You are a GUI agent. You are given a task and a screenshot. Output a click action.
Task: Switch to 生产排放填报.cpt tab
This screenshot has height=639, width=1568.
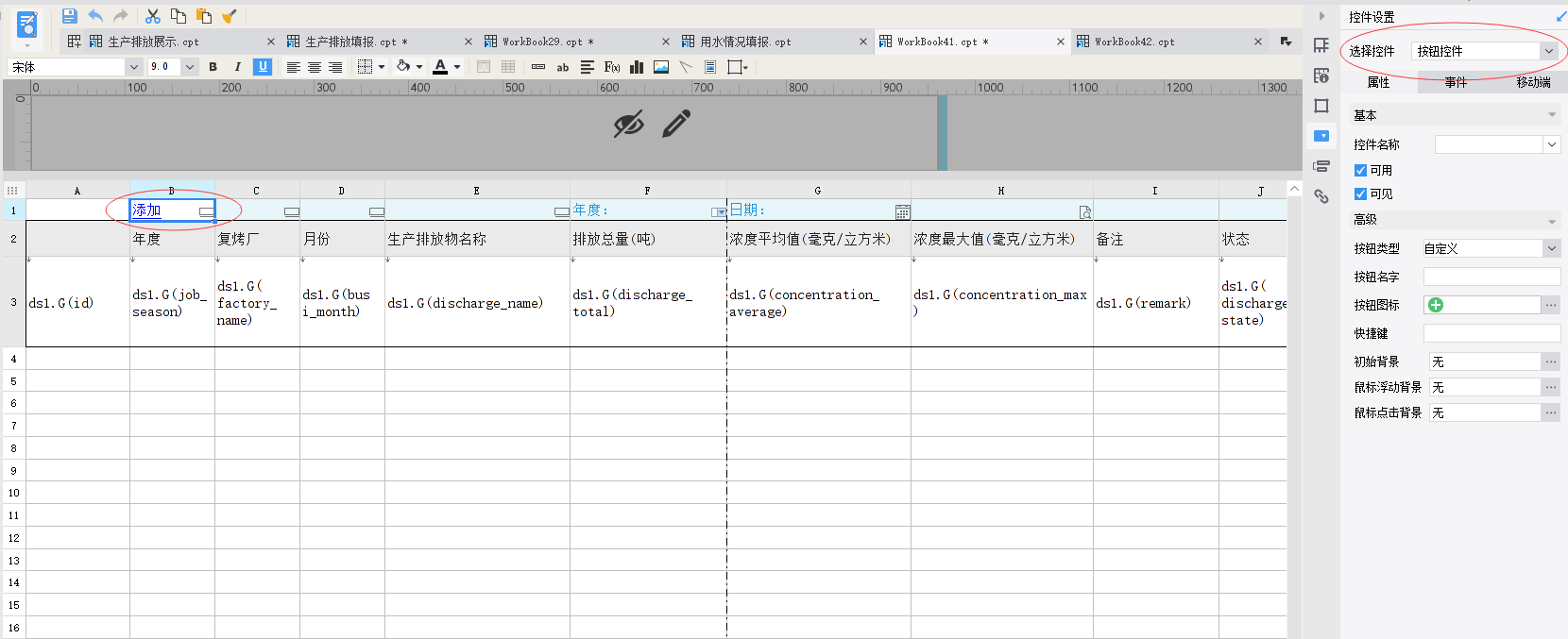pyautogui.click(x=350, y=42)
